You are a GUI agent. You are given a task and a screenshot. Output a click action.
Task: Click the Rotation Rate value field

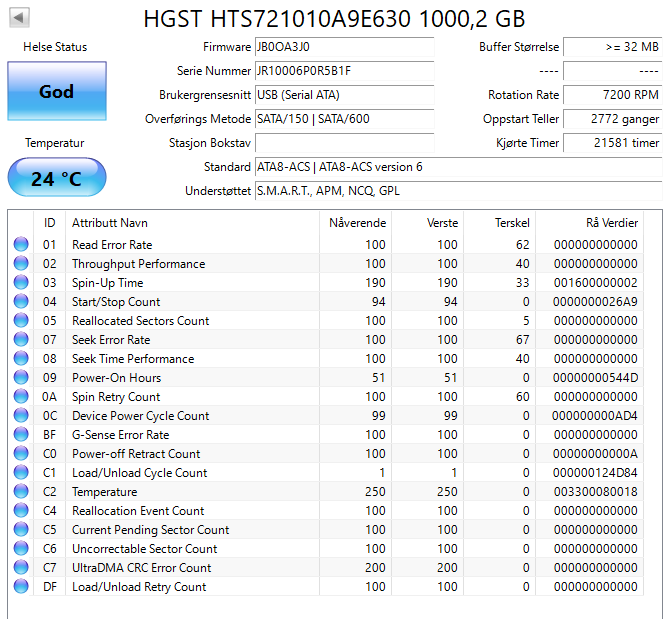pyautogui.click(x=612, y=95)
